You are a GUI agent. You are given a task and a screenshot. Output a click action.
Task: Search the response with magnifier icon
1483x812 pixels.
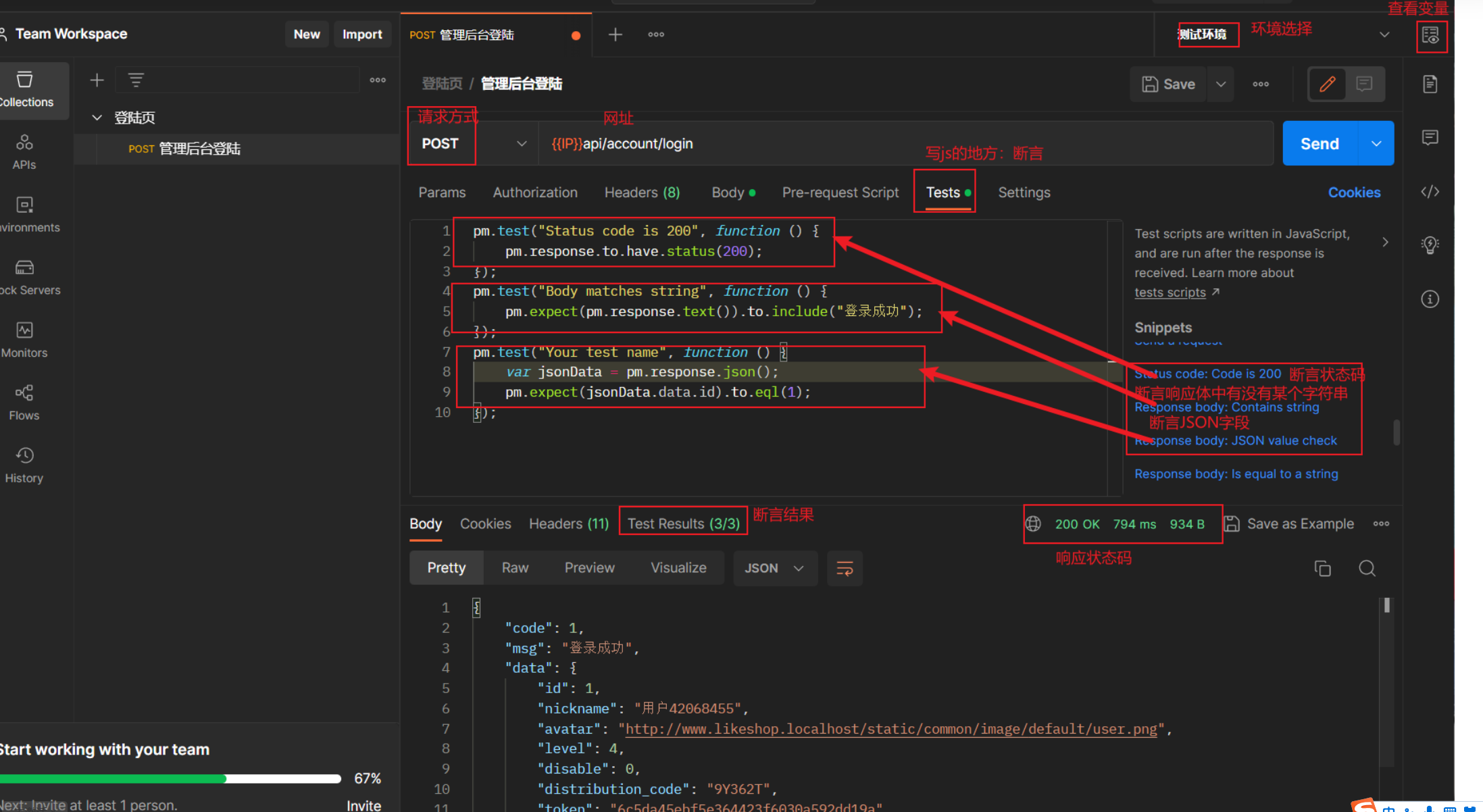coord(1367,568)
